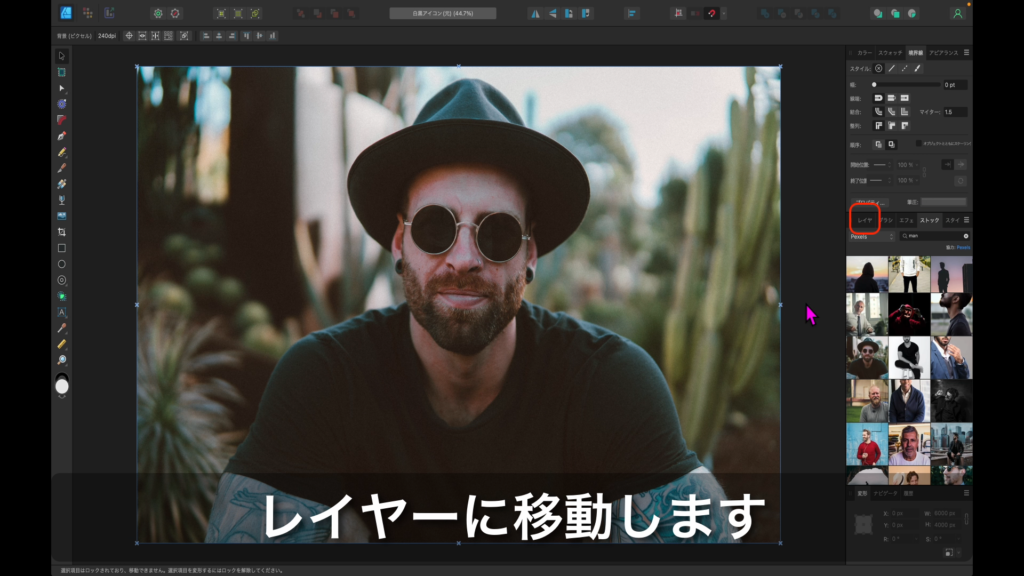Enable scale with object checkbox

pyautogui.click(x=919, y=144)
